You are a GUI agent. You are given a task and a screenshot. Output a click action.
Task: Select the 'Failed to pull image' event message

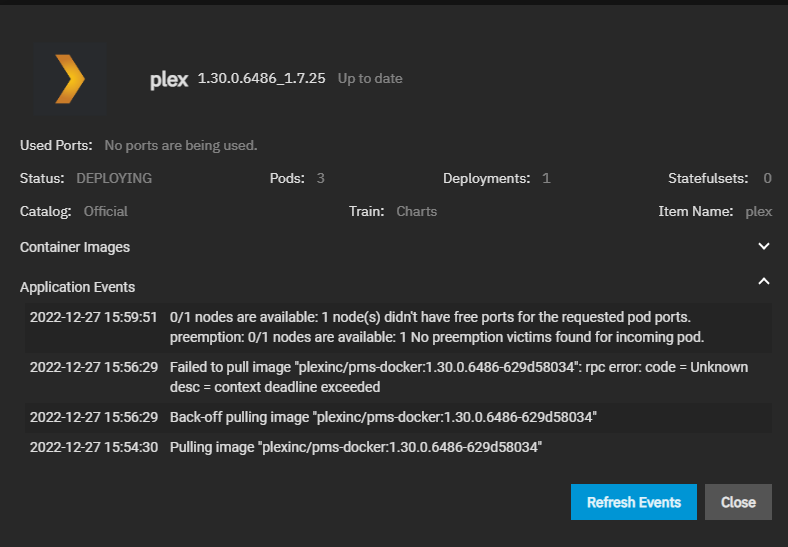[459, 377]
